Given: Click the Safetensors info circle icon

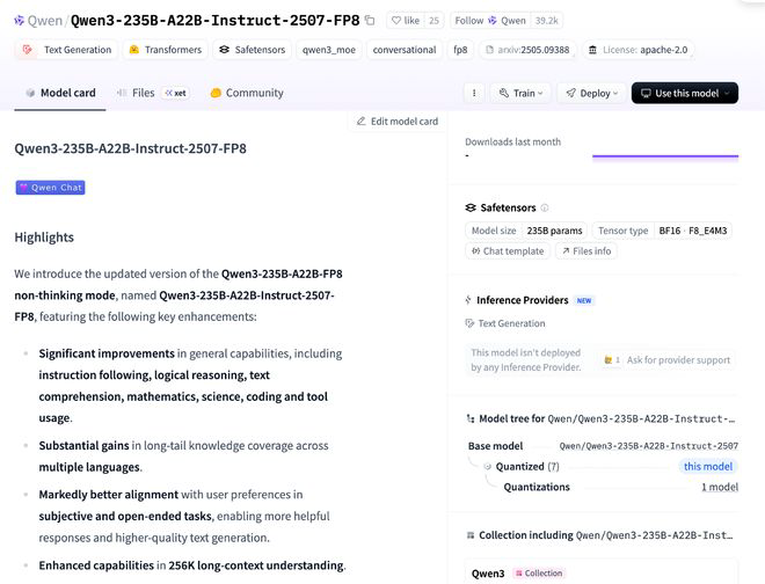Looking at the screenshot, I should point(544,208).
